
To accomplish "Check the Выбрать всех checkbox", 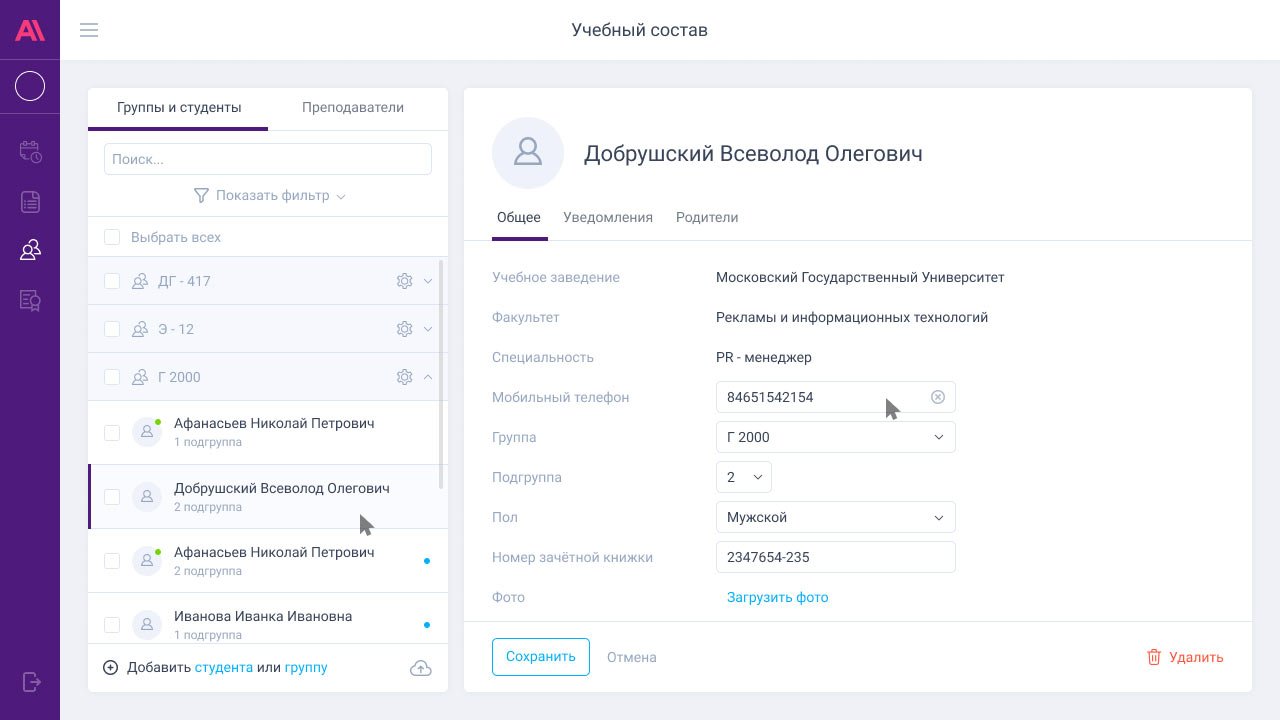I will click(x=112, y=237).
